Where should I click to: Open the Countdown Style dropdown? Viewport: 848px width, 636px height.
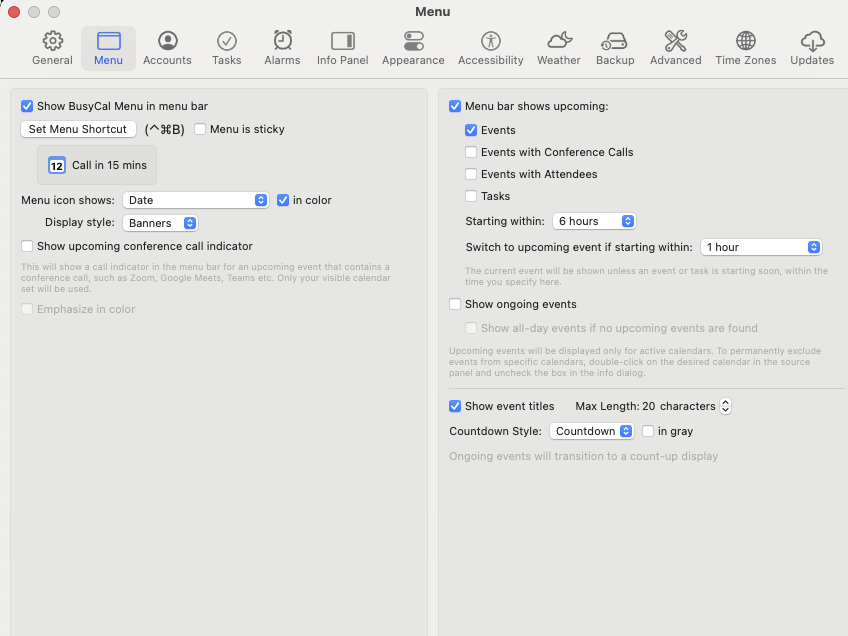tap(591, 430)
